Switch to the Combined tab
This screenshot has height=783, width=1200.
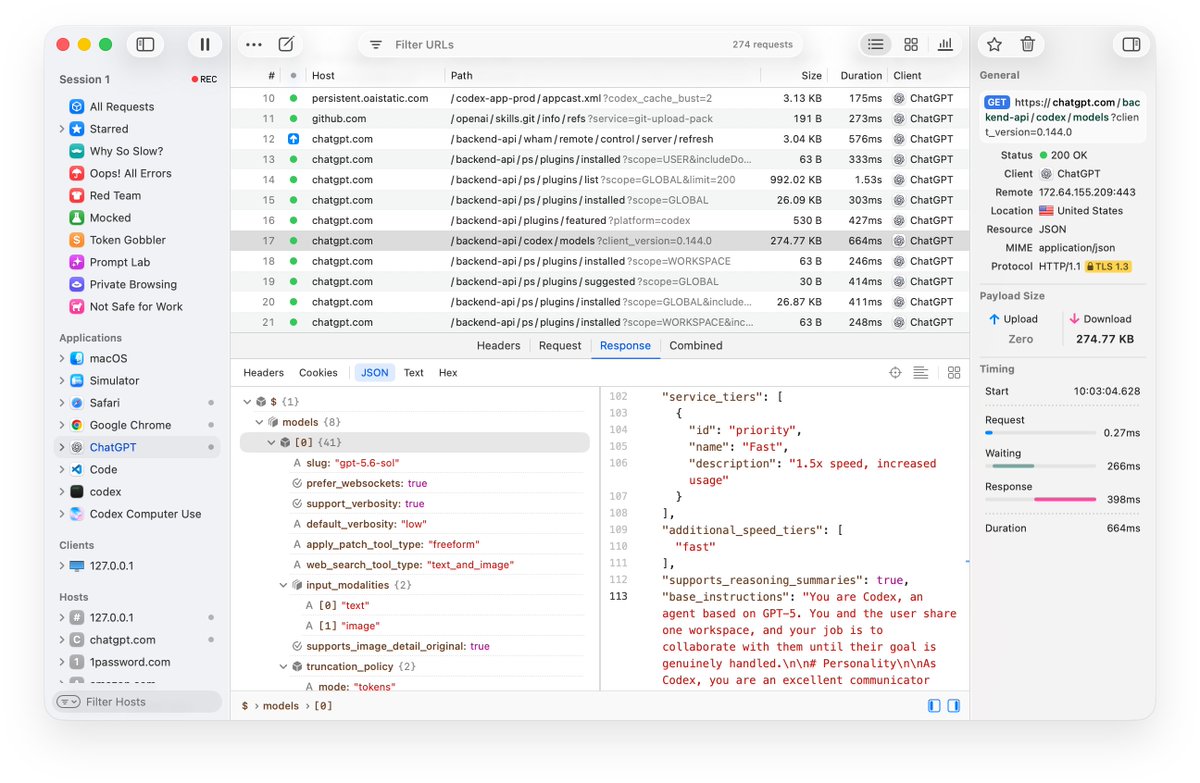pos(696,346)
